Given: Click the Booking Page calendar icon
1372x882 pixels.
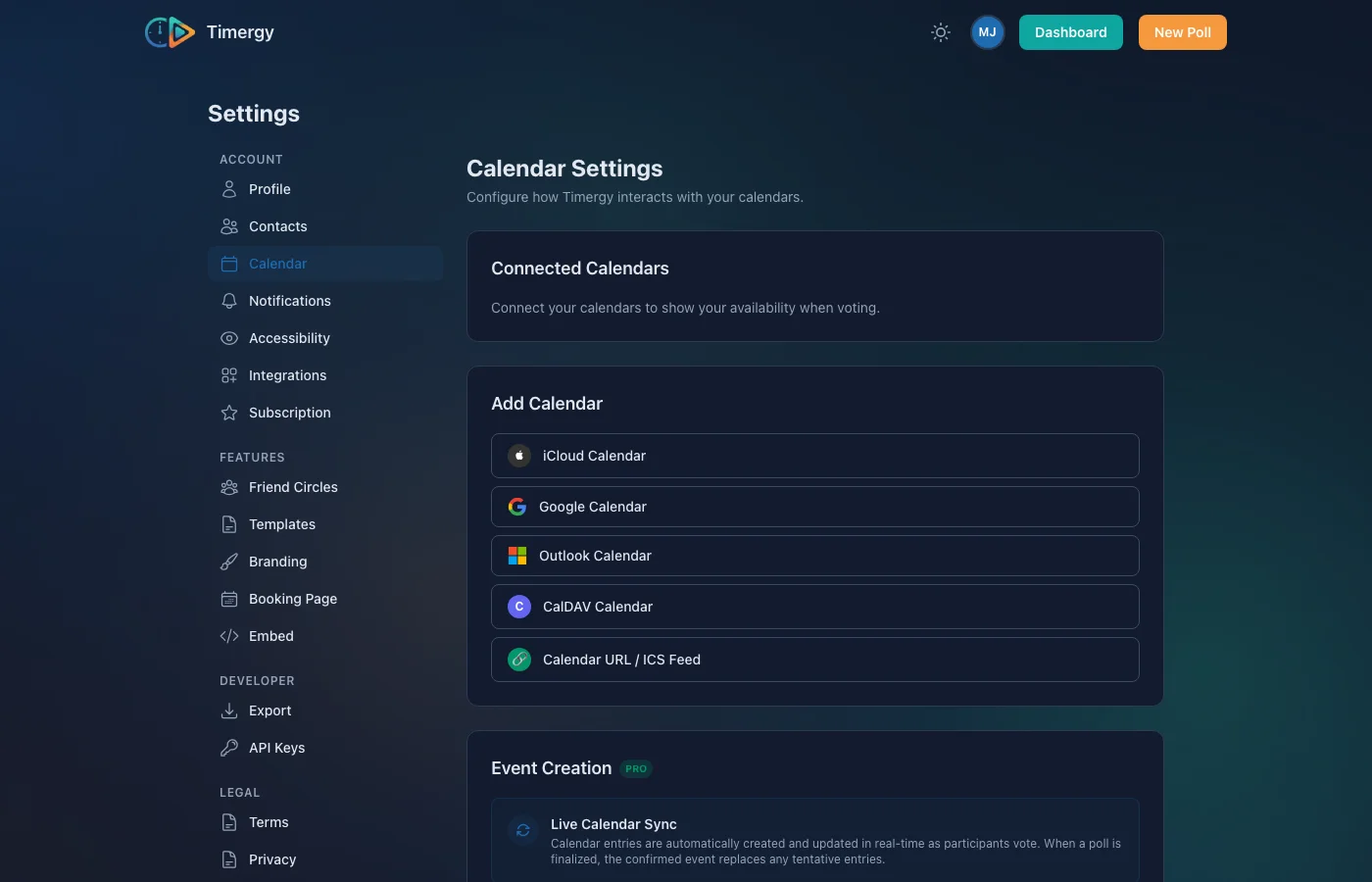Looking at the screenshot, I should tap(229, 599).
